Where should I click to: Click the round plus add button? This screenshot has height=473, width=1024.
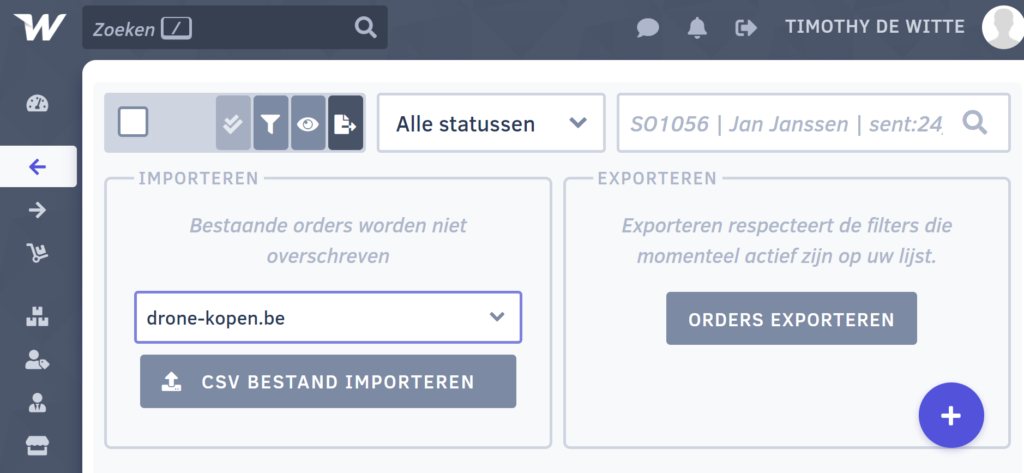[x=951, y=416]
